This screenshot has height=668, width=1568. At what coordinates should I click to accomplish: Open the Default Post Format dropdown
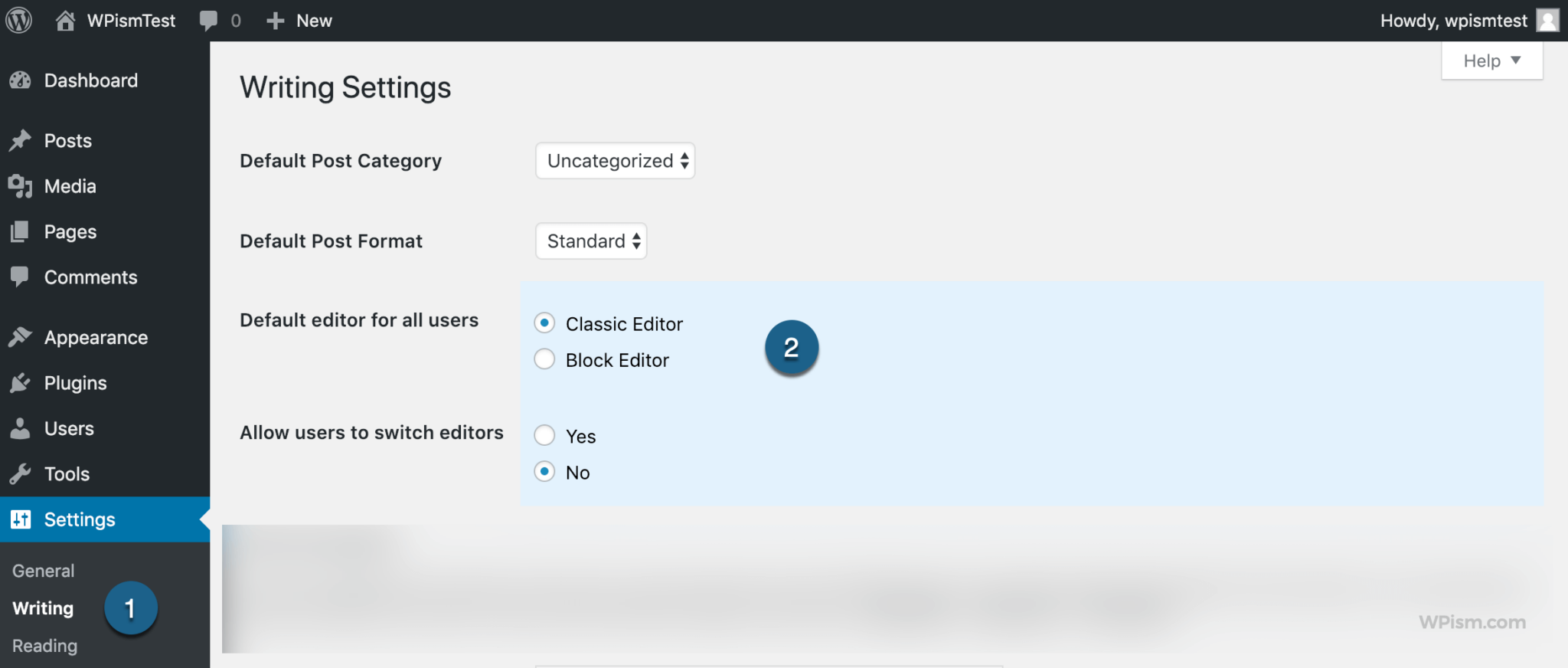tap(591, 241)
